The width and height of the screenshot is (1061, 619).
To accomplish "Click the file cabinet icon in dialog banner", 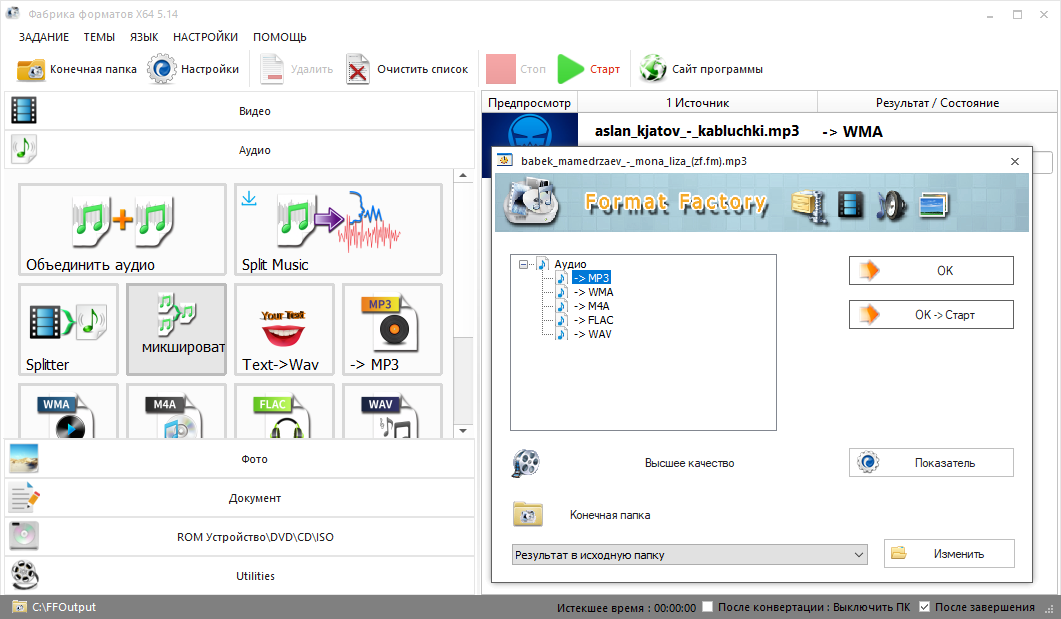I will [809, 206].
